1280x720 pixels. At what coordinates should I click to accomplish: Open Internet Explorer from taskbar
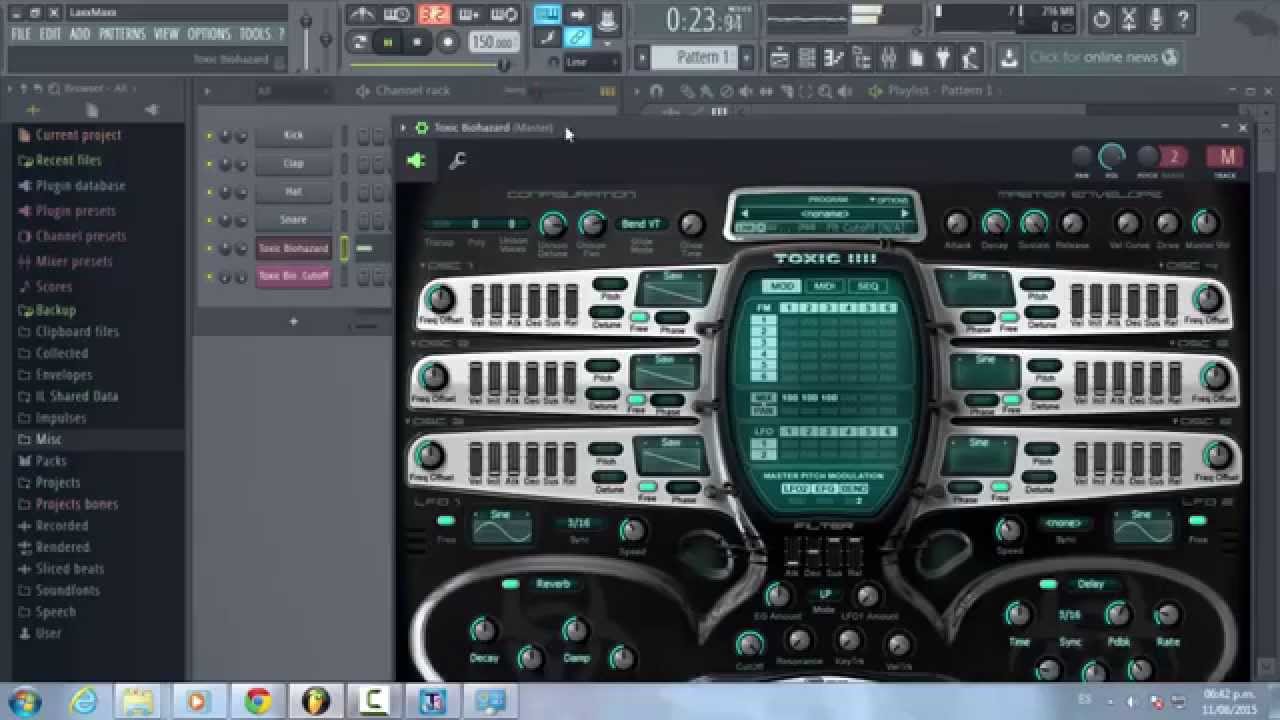tap(83, 700)
